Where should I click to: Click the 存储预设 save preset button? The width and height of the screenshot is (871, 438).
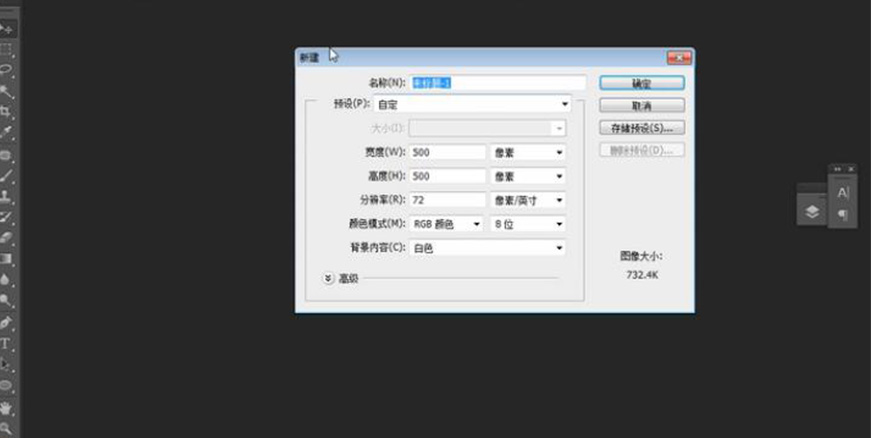(x=641, y=128)
